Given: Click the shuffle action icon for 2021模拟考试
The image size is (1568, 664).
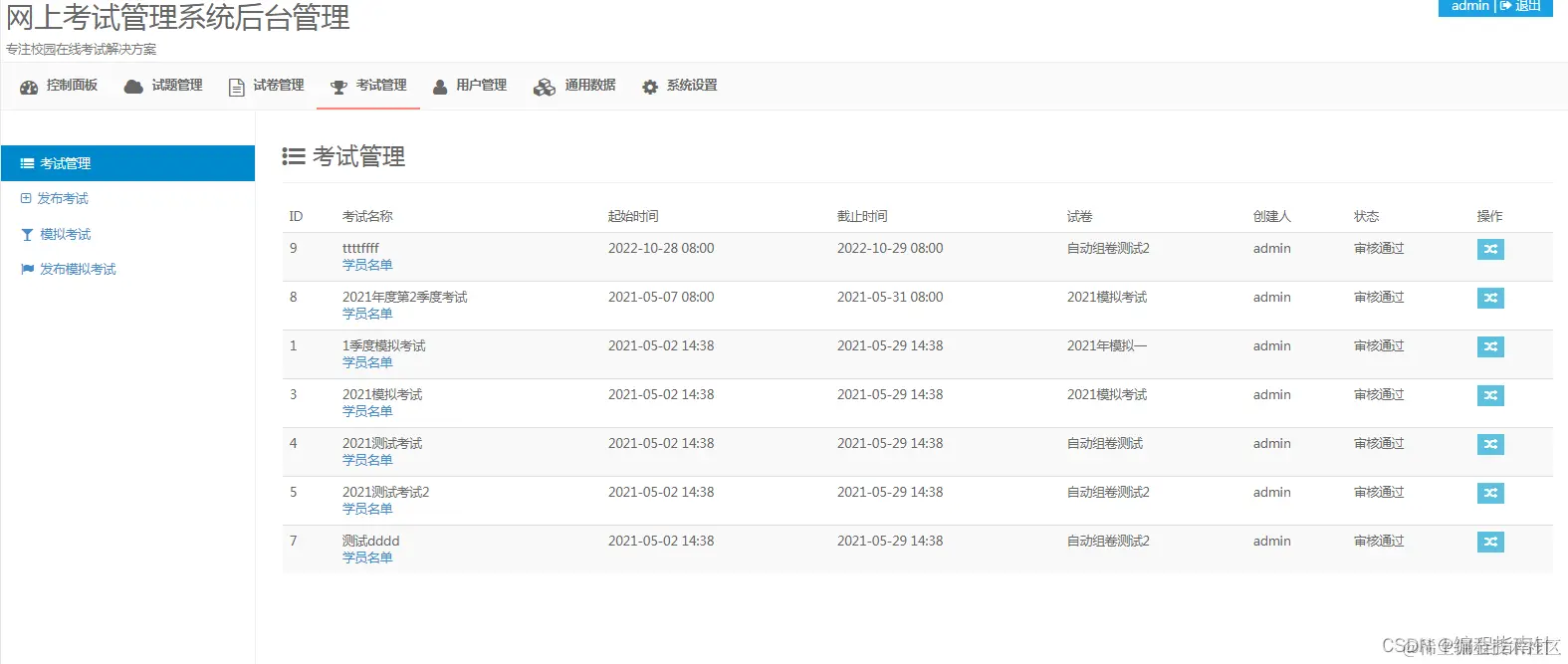Looking at the screenshot, I should point(1490,395).
